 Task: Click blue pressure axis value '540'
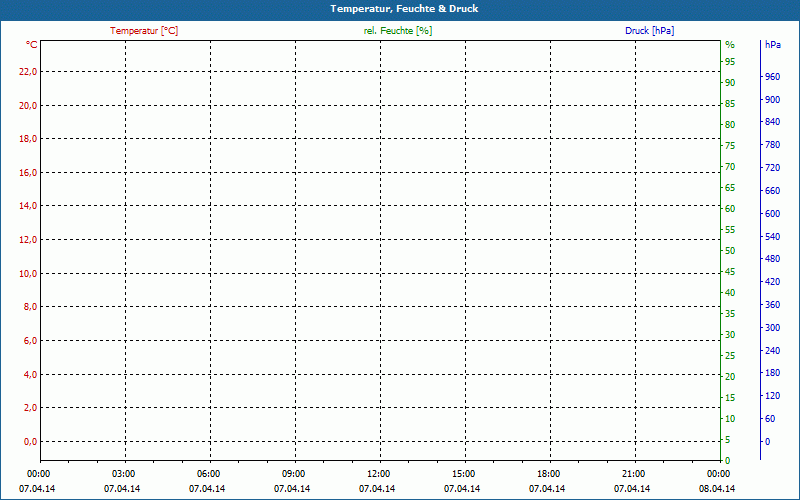point(773,237)
